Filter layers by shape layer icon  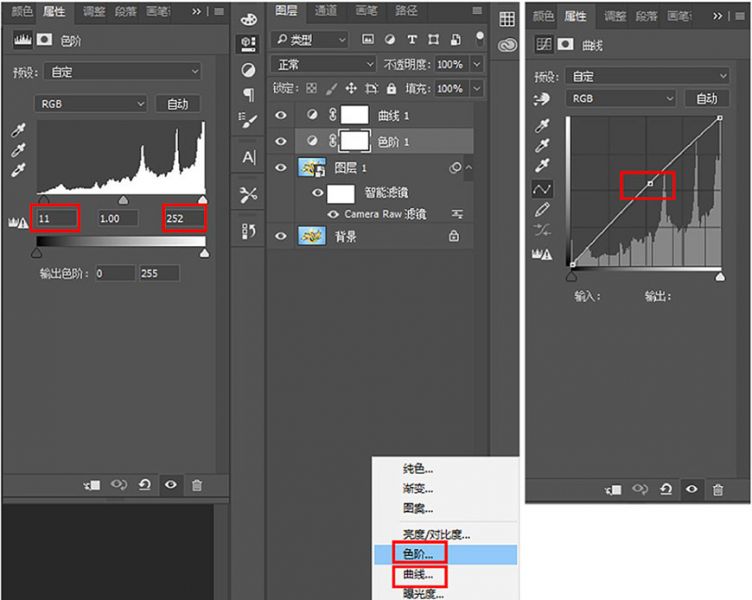coord(434,39)
